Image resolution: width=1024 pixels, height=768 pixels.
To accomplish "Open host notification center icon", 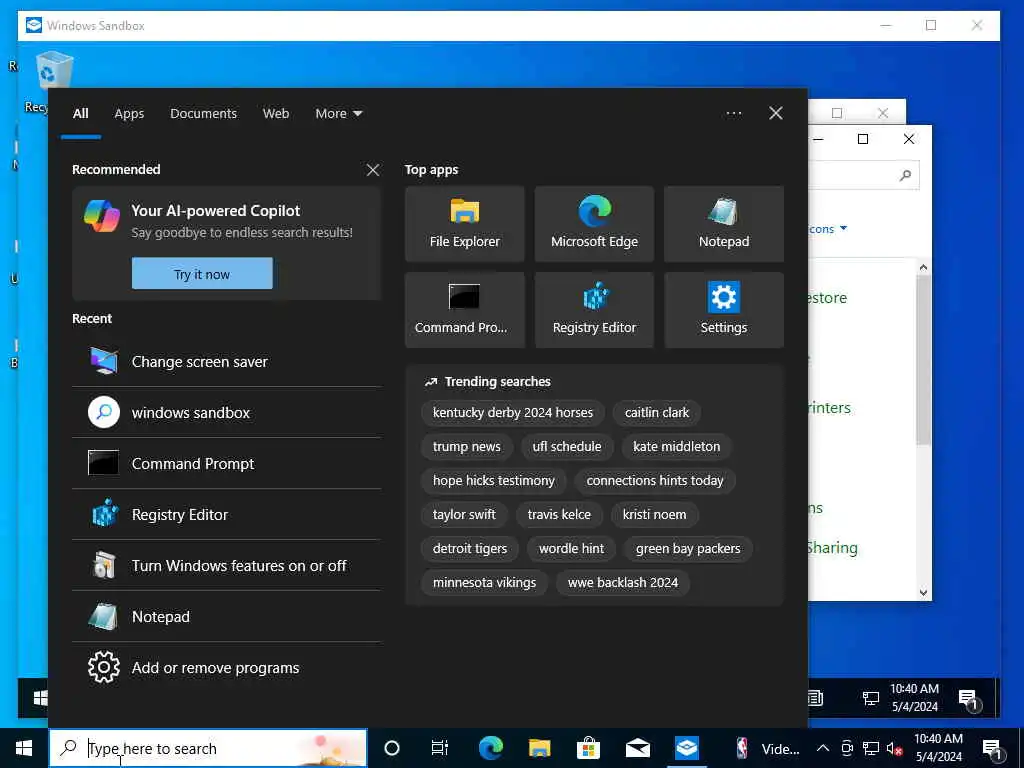I will tap(991, 748).
